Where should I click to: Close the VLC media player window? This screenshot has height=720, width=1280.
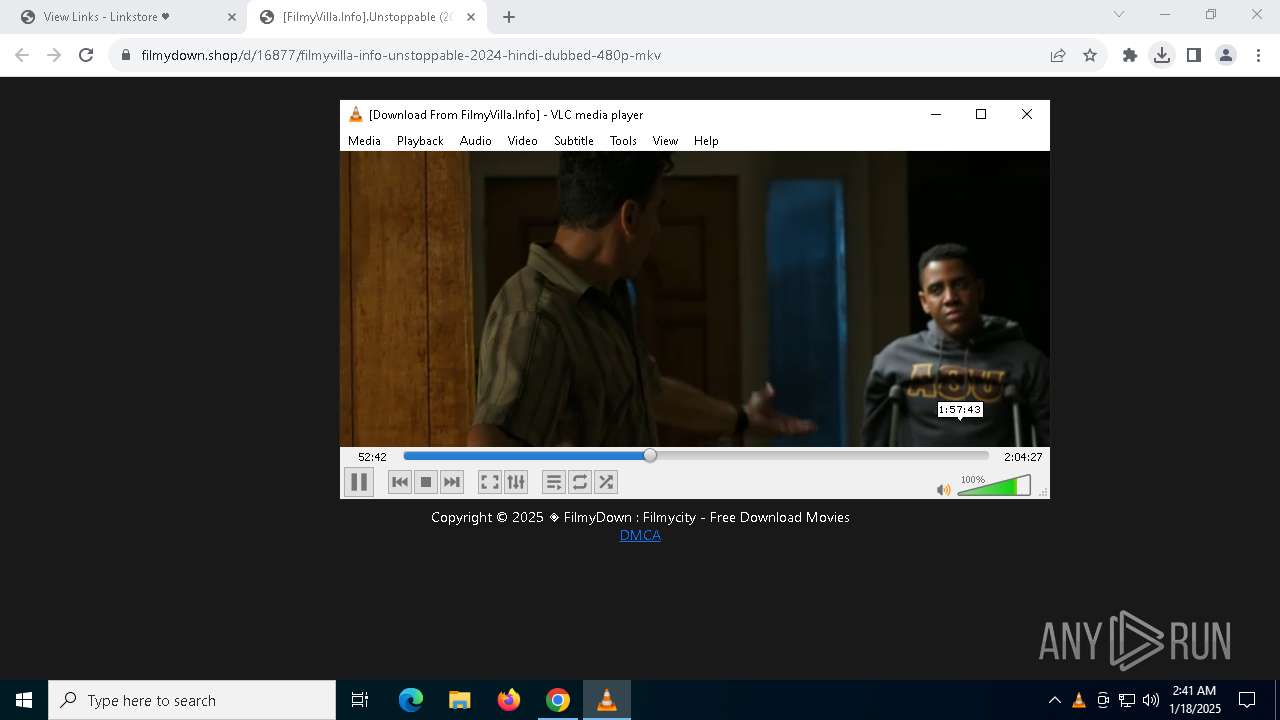click(1026, 114)
